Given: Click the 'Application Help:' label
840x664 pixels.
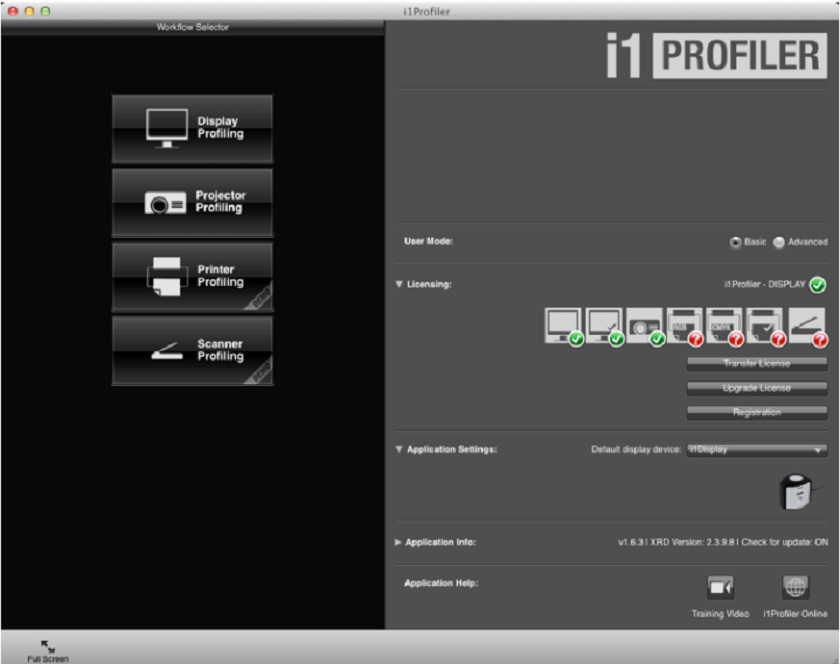Looking at the screenshot, I should click(x=441, y=583).
